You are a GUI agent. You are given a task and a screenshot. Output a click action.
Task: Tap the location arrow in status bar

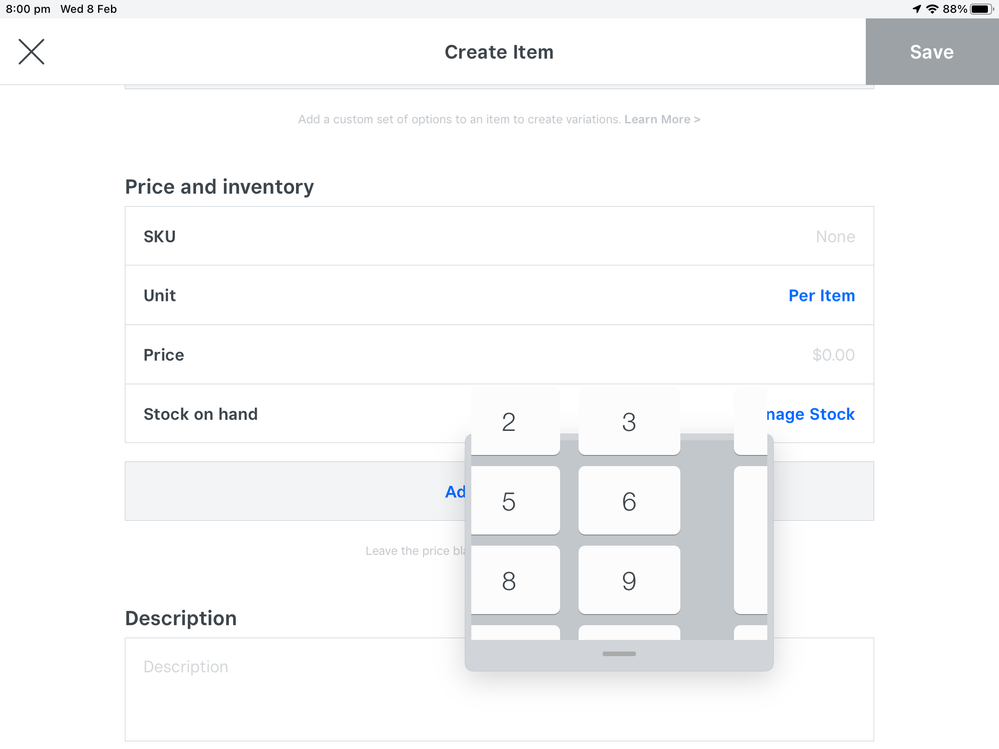pyautogui.click(x=916, y=9)
